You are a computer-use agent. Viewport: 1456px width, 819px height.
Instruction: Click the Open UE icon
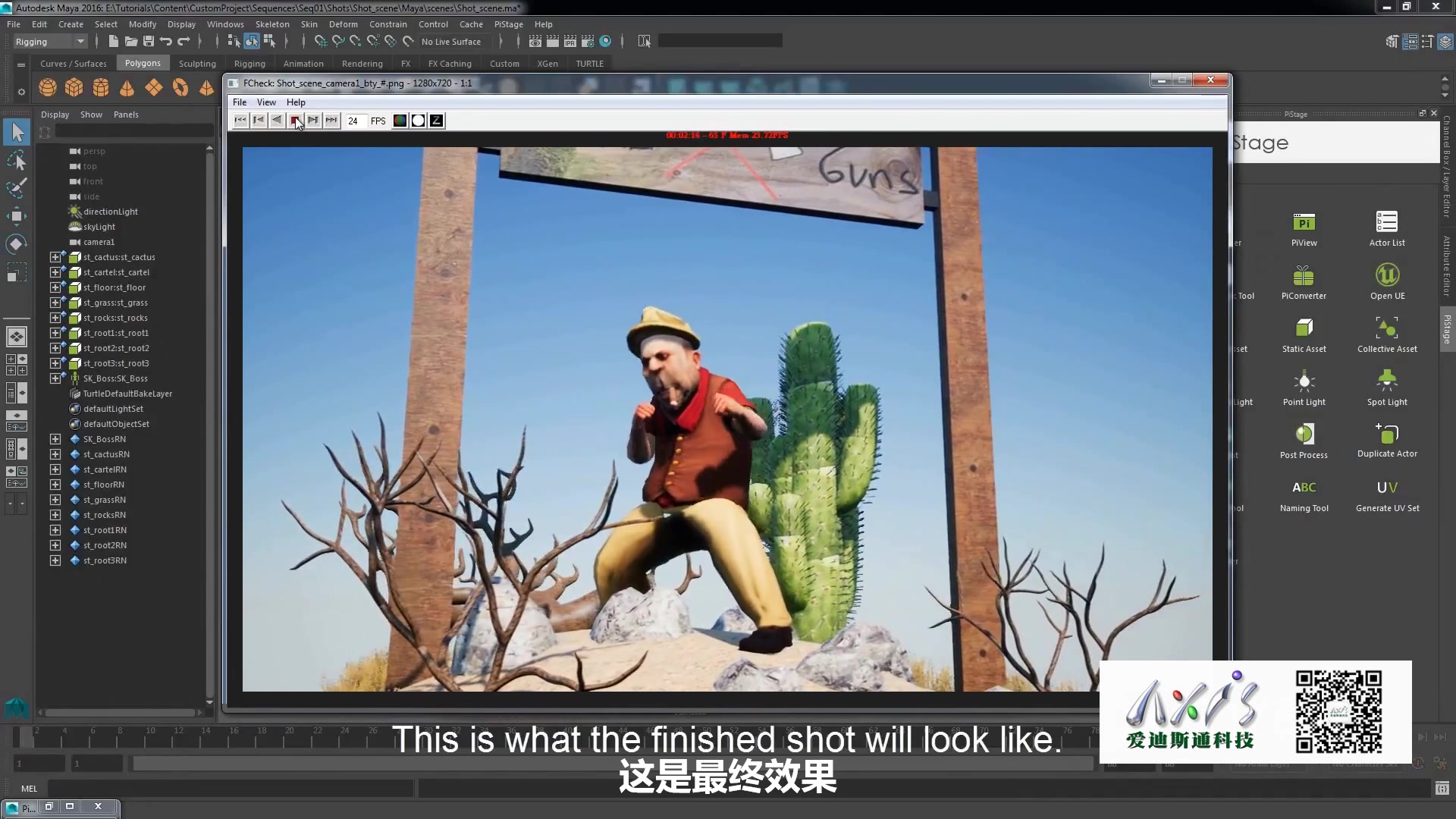tap(1387, 276)
